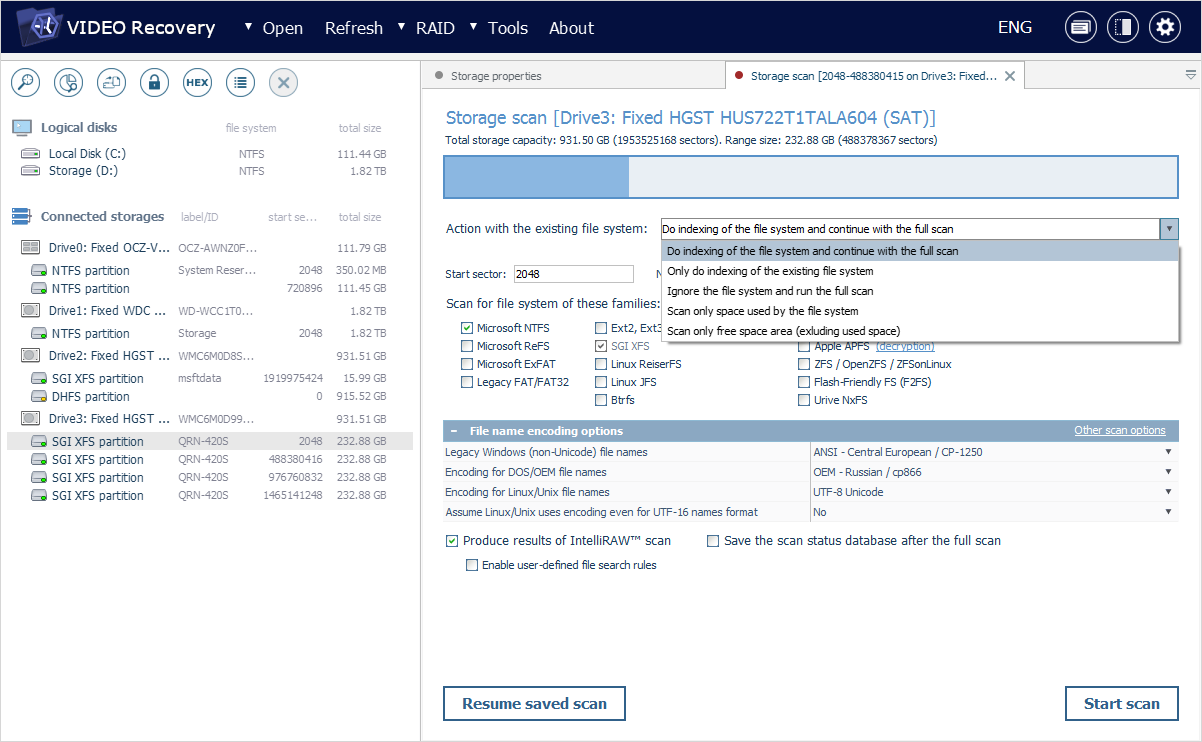The image size is (1202, 742).
Task: Click the padlock icon in the toolbar
Action: point(154,83)
